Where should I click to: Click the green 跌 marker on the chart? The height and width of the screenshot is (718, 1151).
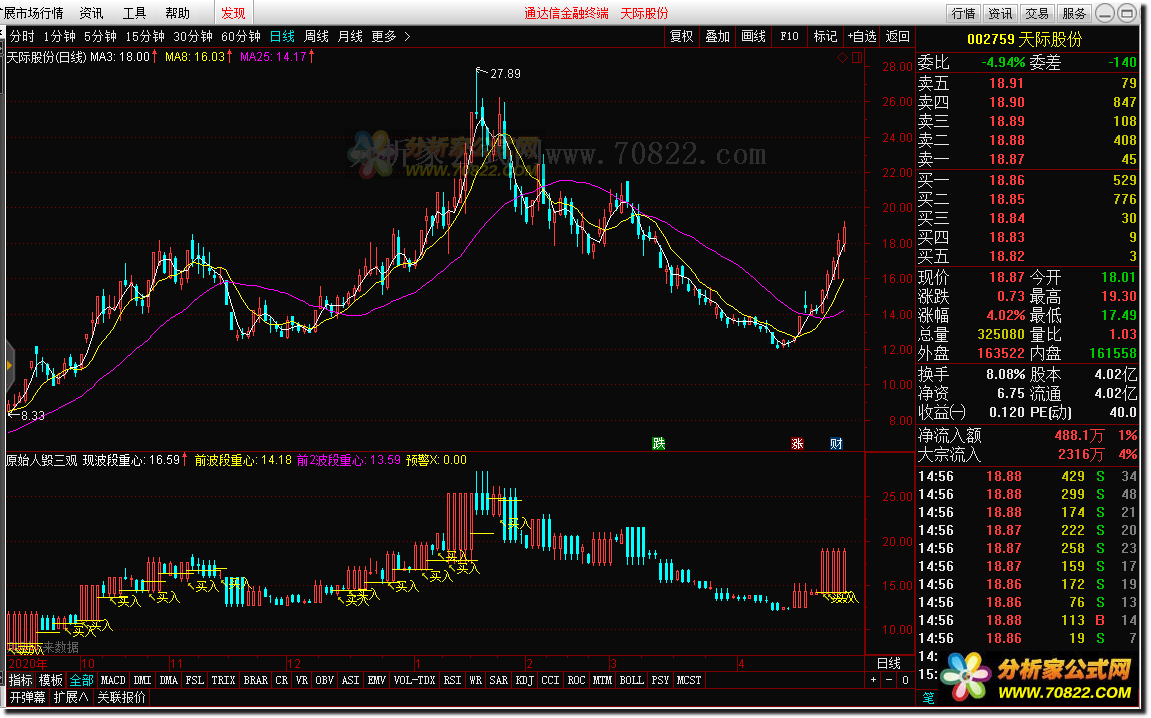[x=658, y=443]
